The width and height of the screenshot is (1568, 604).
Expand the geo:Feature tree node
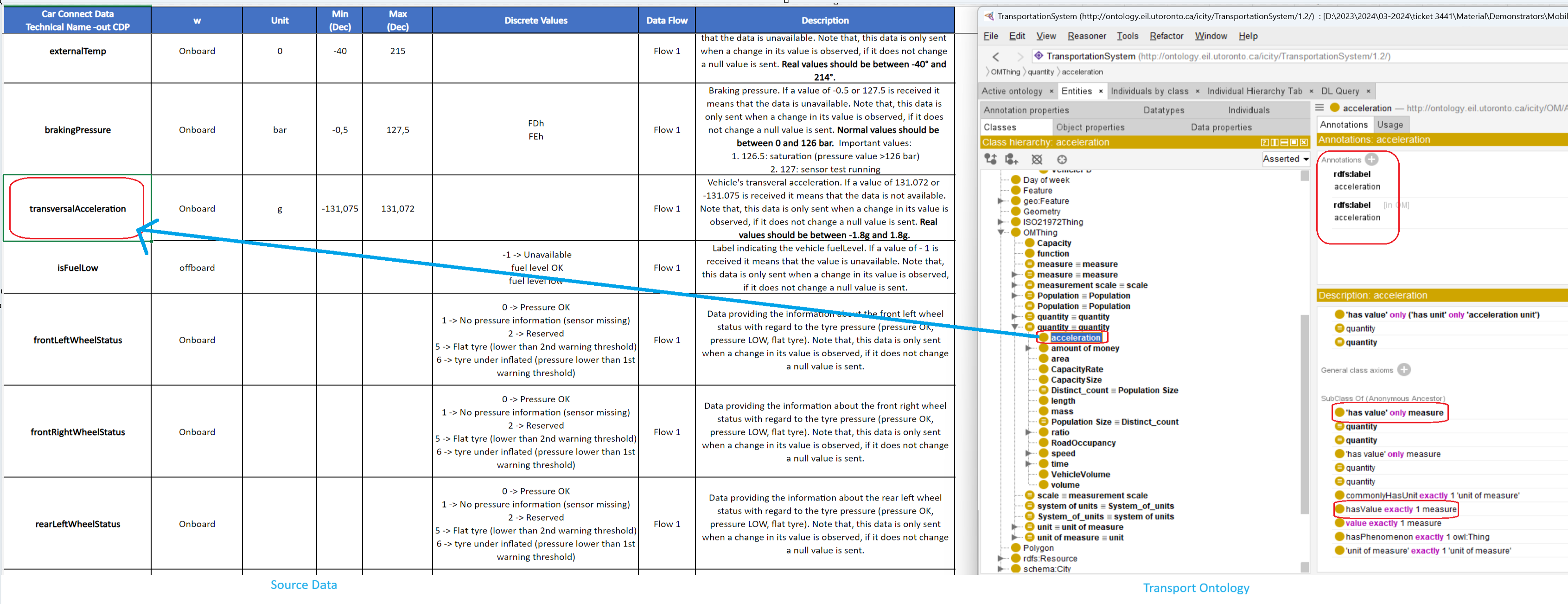[x=1001, y=201]
